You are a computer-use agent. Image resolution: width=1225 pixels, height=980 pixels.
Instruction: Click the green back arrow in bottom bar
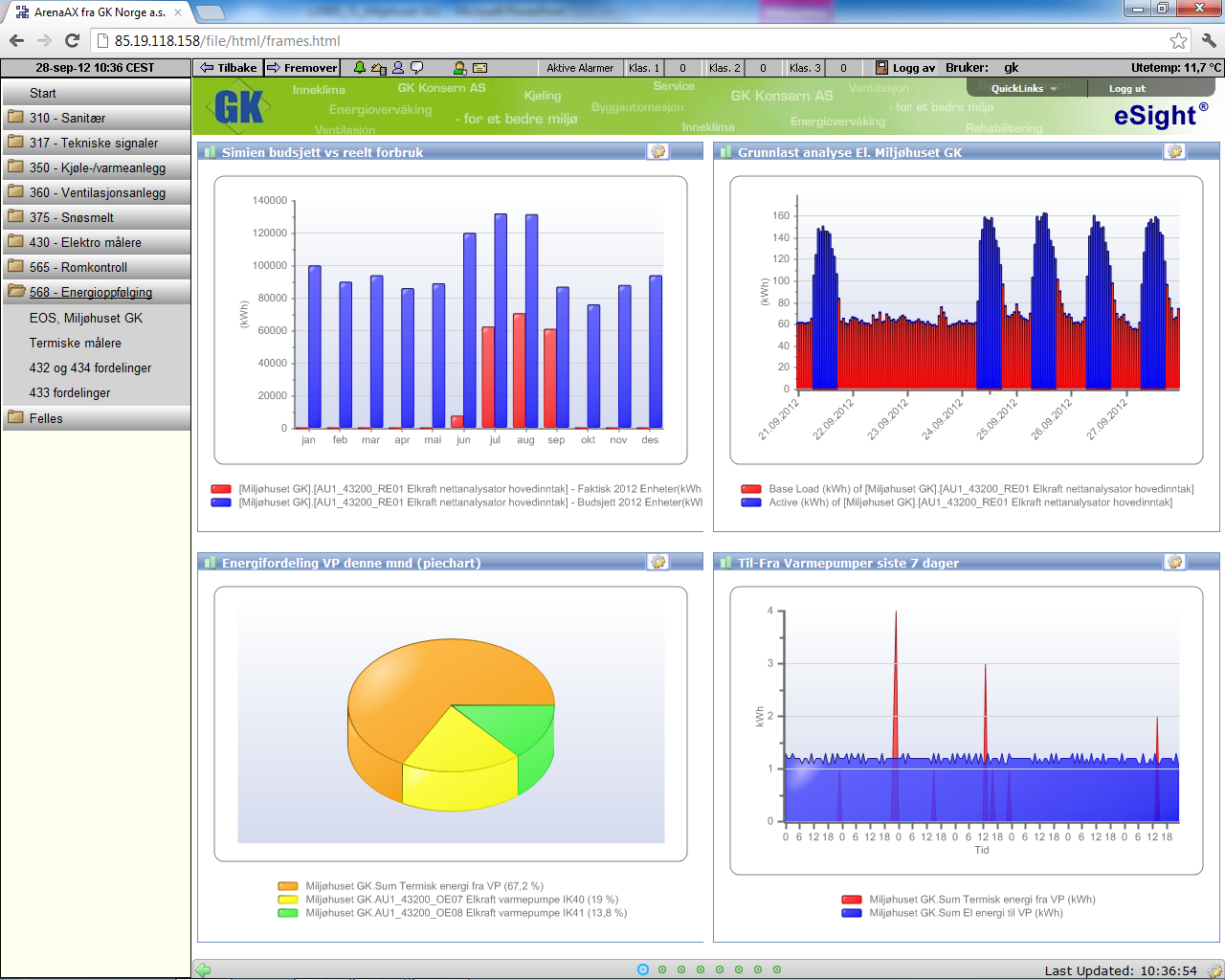pyautogui.click(x=203, y=969)
